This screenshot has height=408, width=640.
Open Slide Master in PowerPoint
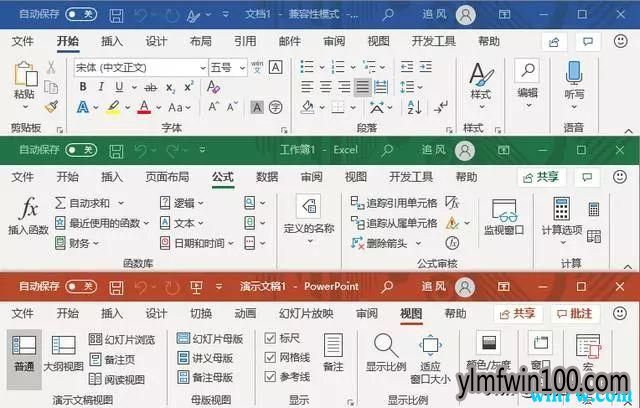(210, 338)
